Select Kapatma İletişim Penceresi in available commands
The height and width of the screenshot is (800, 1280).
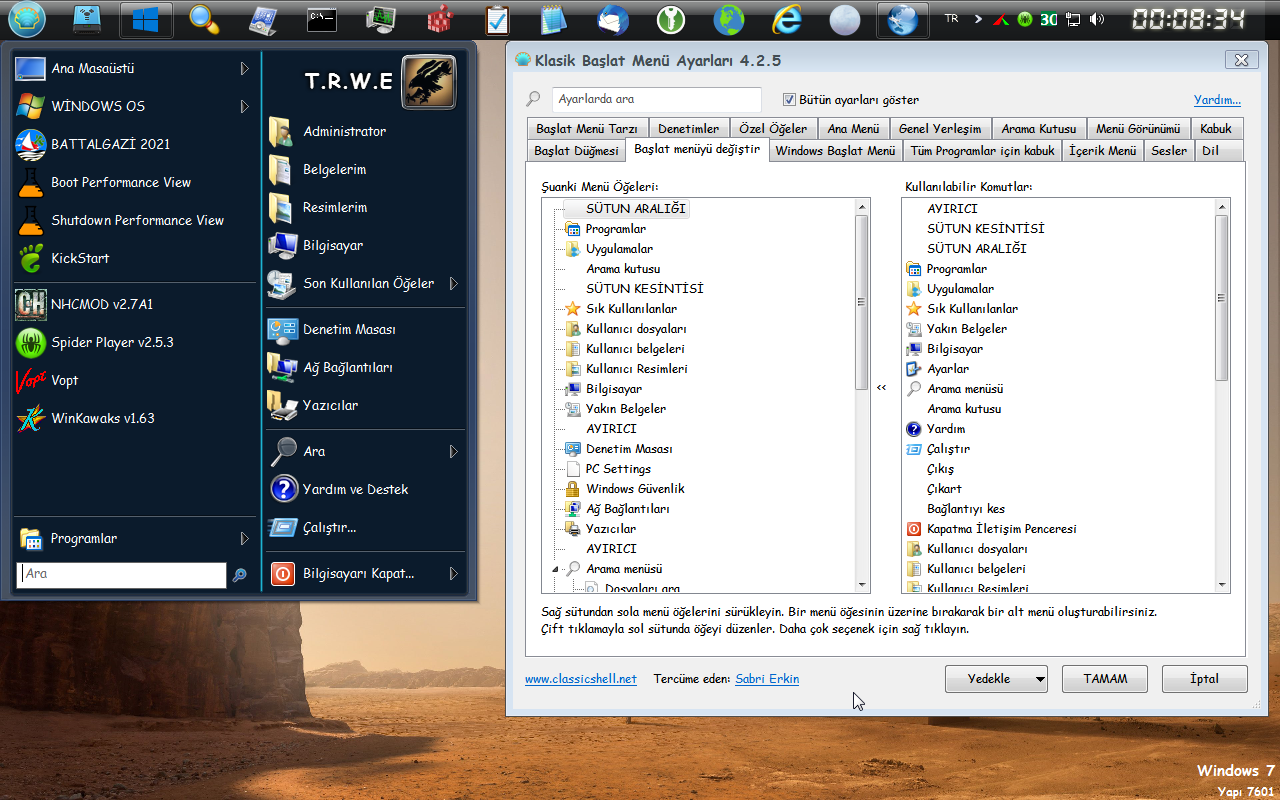1001,529
